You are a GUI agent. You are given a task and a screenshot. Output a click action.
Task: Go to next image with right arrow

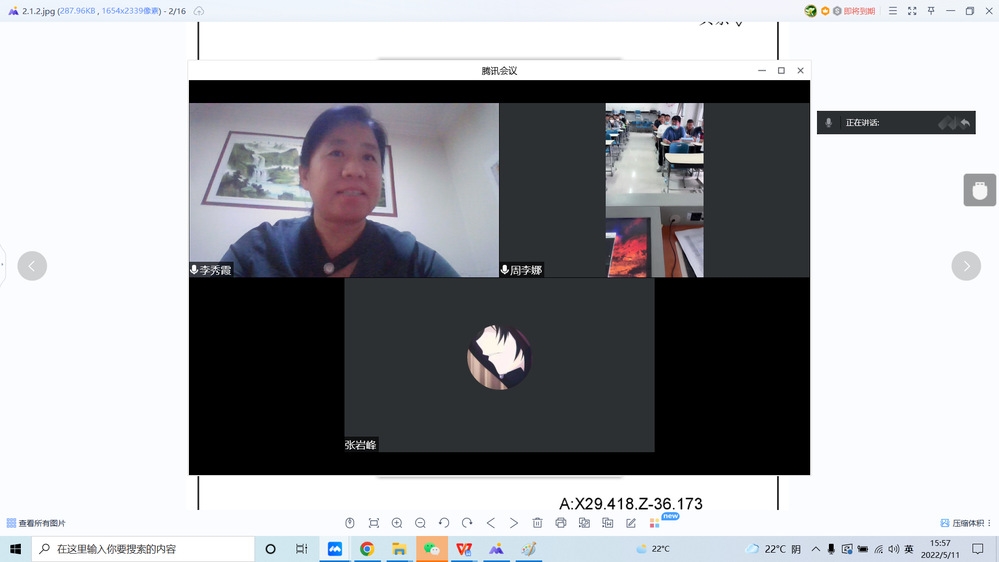[966, 266]
